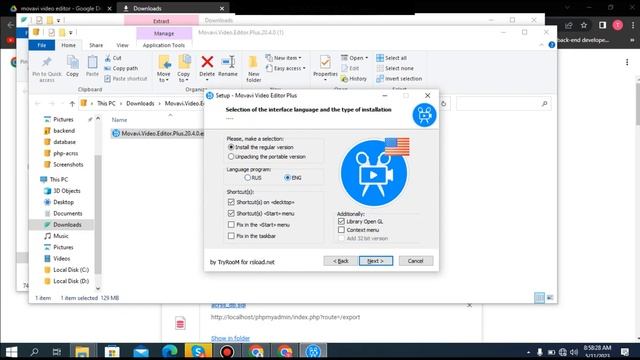The image size is (640, 360).
Task: Click Downloads in the address breadcrumb
Action: click(x=140, y=104)
